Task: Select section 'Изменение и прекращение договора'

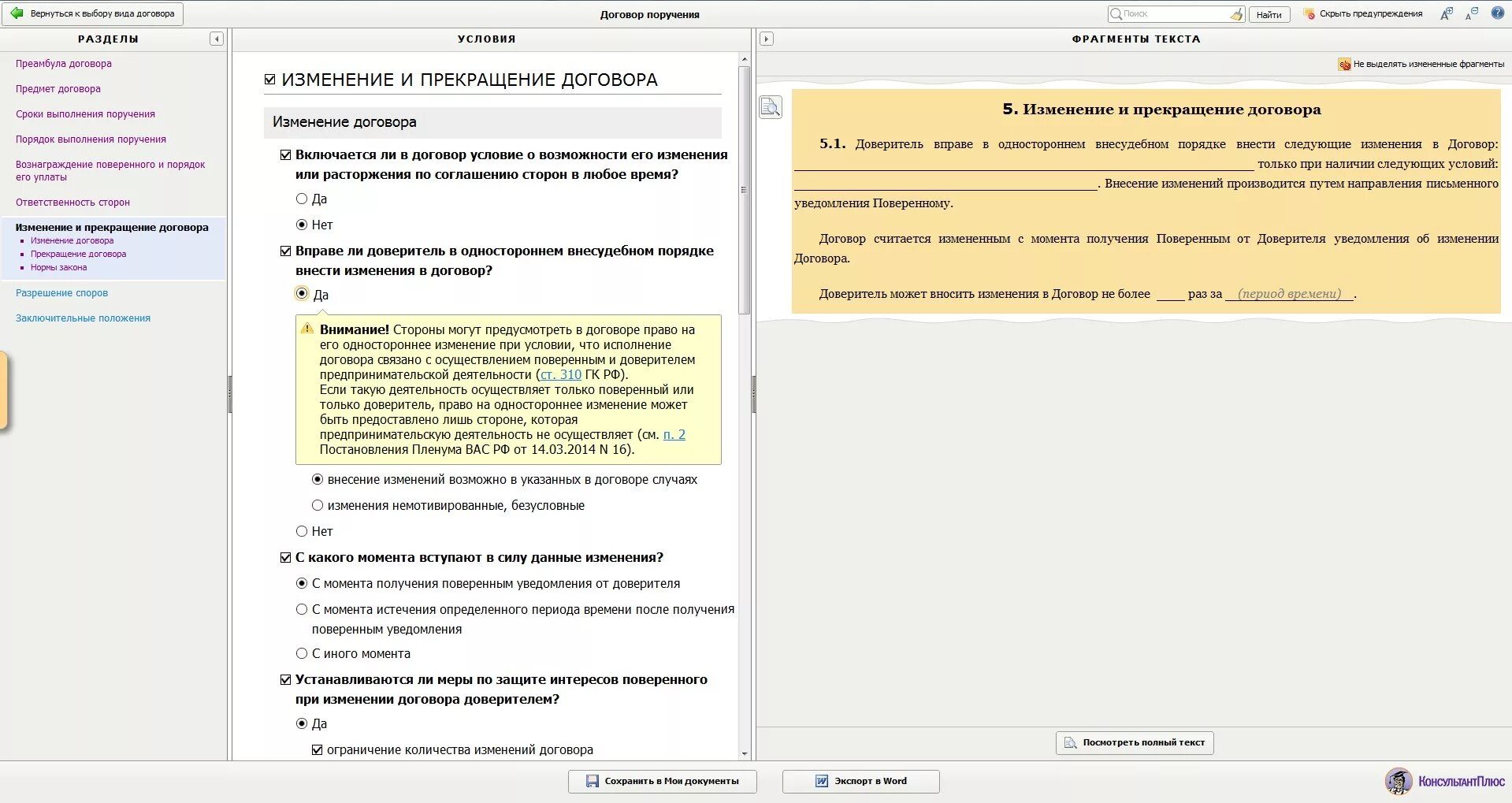Action: [x=112, y=228]
